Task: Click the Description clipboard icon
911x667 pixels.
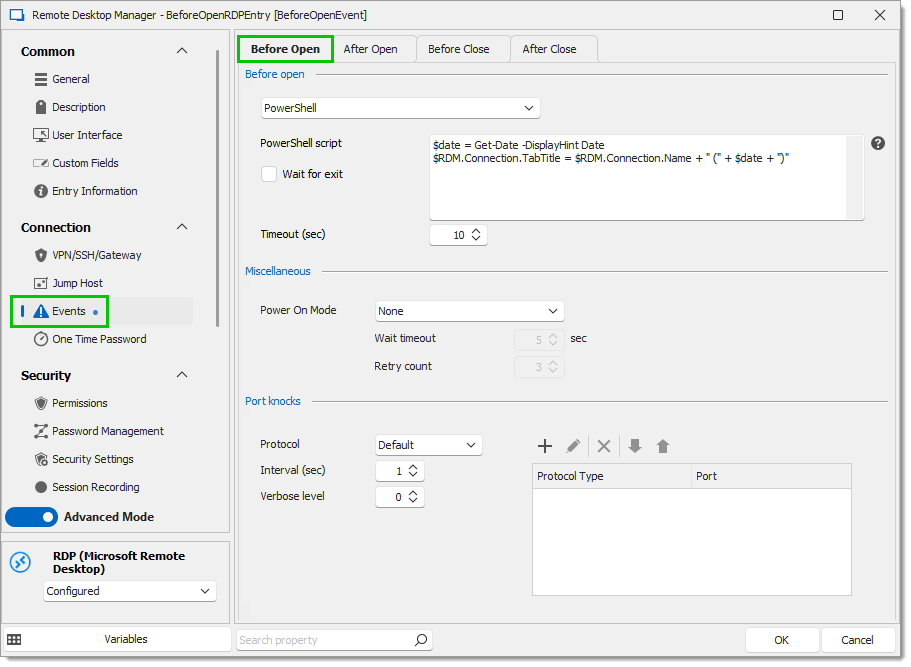Action: [41, 107]
